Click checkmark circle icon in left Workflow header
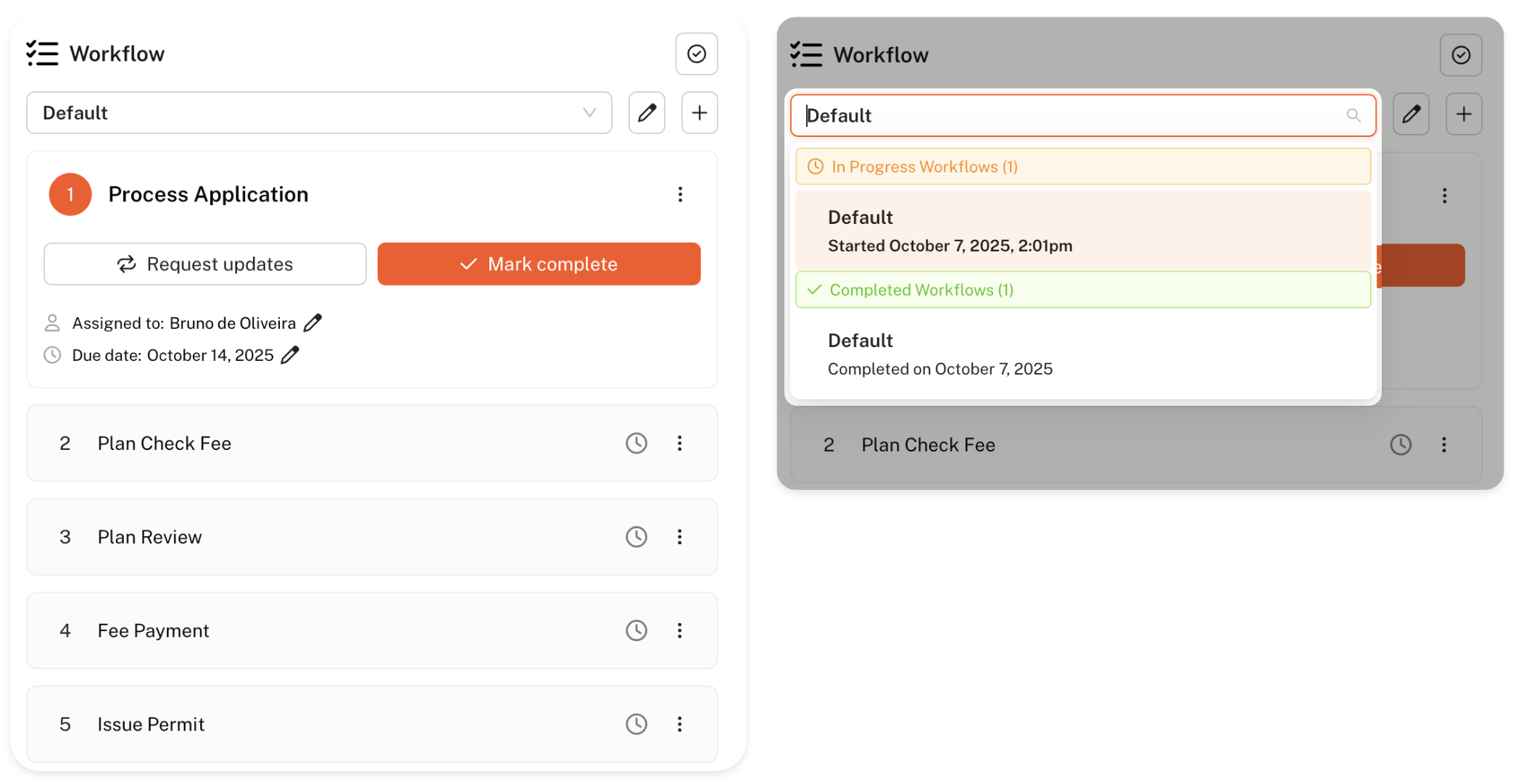 pyautogui.click(x=696, y=54)
